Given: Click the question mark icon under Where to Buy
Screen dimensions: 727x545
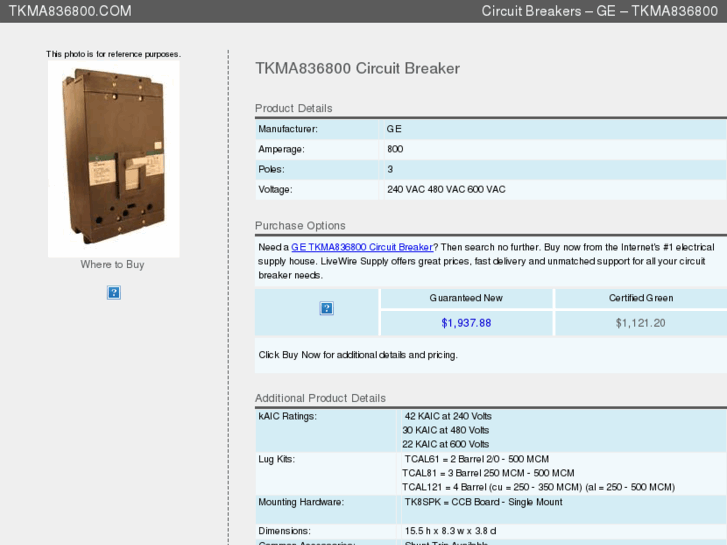Looking at the screenshot, I should click(x=114, y=293).
